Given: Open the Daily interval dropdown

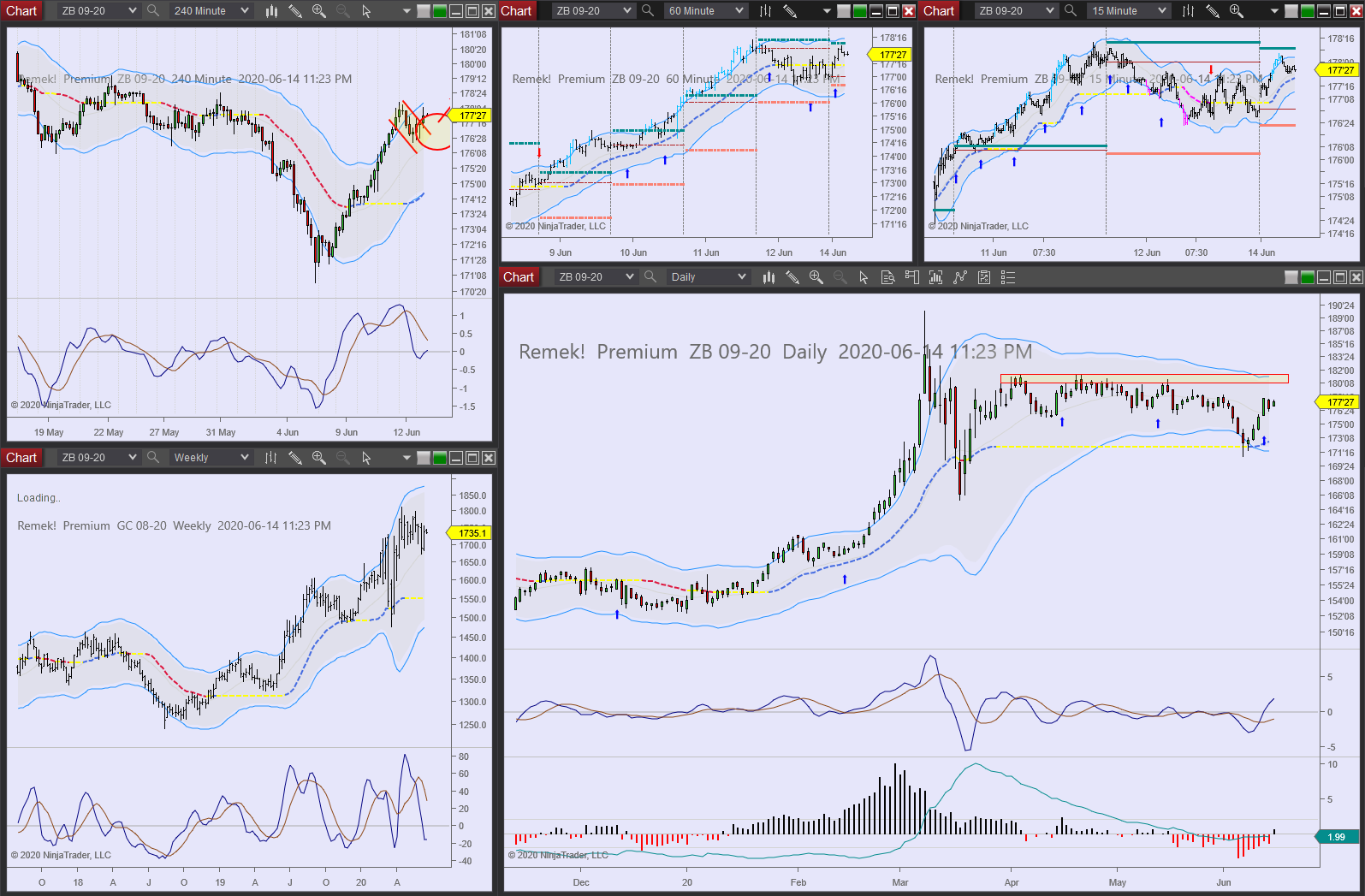Looking at the screenshot, I should [708, 277].
